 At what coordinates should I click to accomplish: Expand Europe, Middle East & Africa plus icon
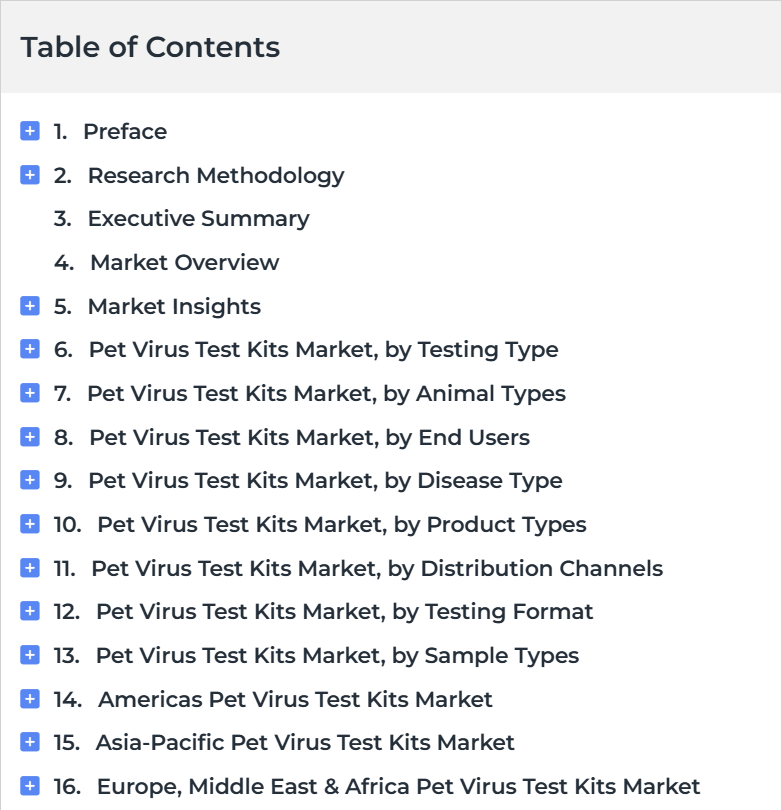coord(30,786)
